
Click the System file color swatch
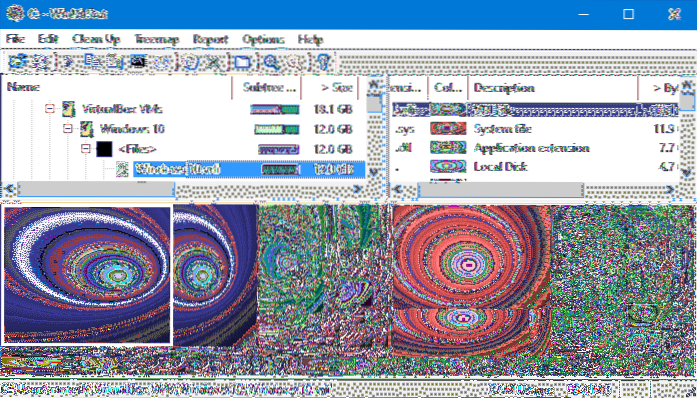tap(448, 129)
